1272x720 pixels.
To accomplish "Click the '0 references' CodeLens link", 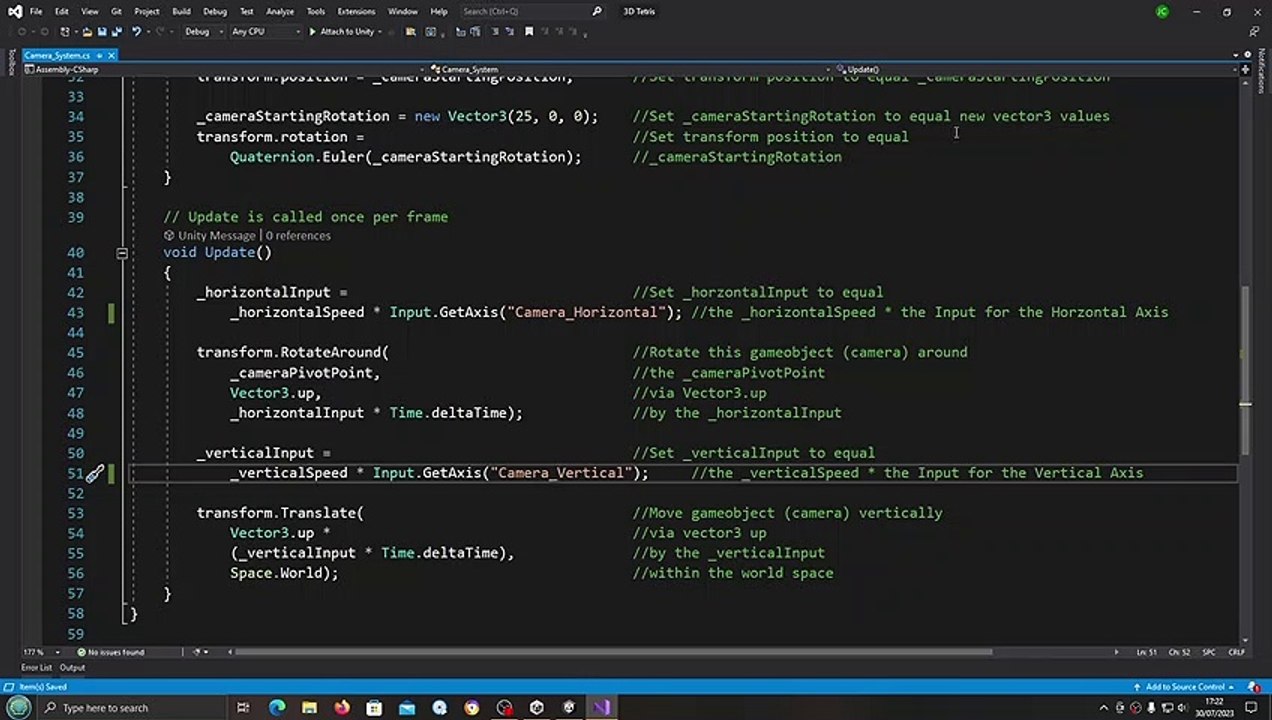I will coord(298,236).
